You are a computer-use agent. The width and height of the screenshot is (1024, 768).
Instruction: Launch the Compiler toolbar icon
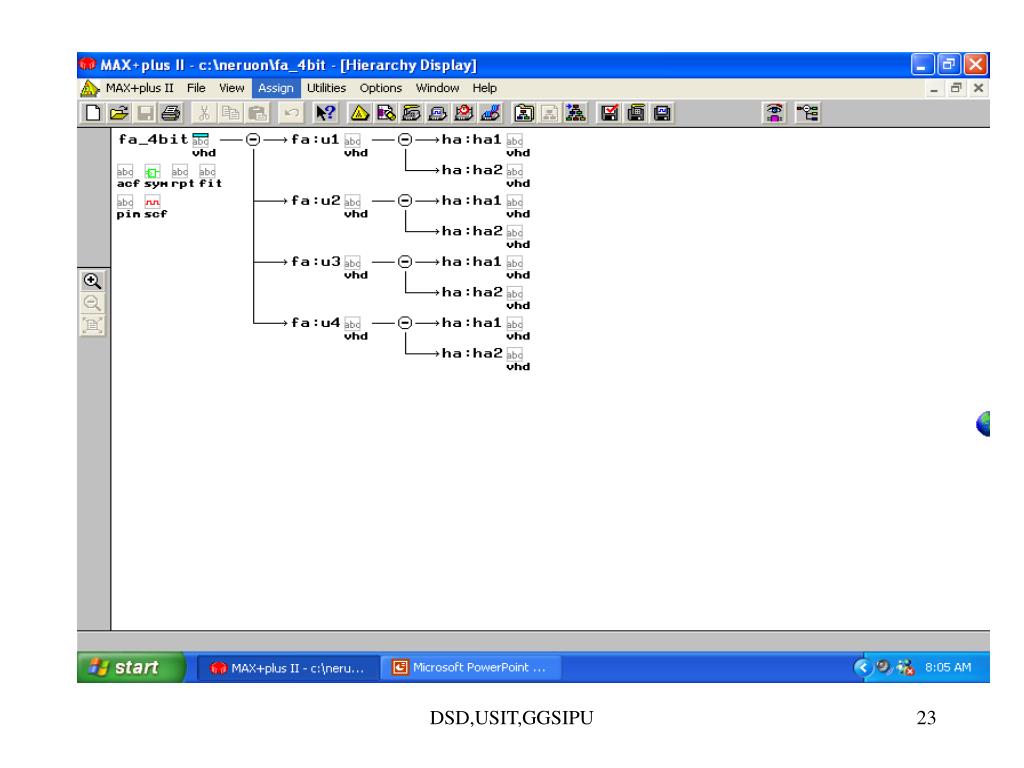(411, 113)
